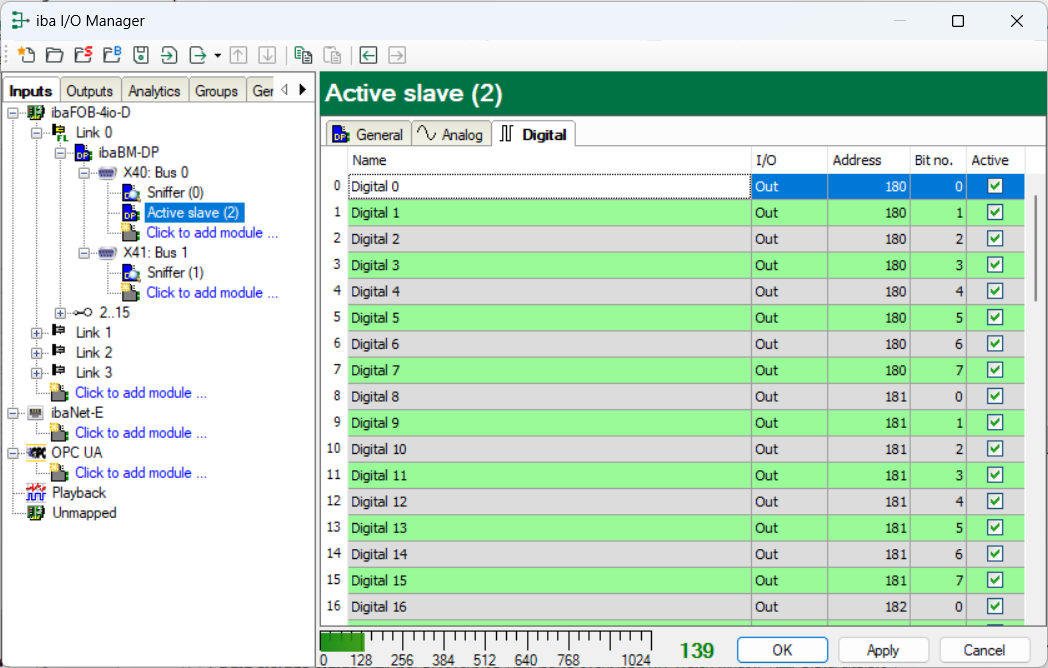Click the copy toolbar icon
The width and height of the screenshot is (1048, 668).
(x=303, y=55)
